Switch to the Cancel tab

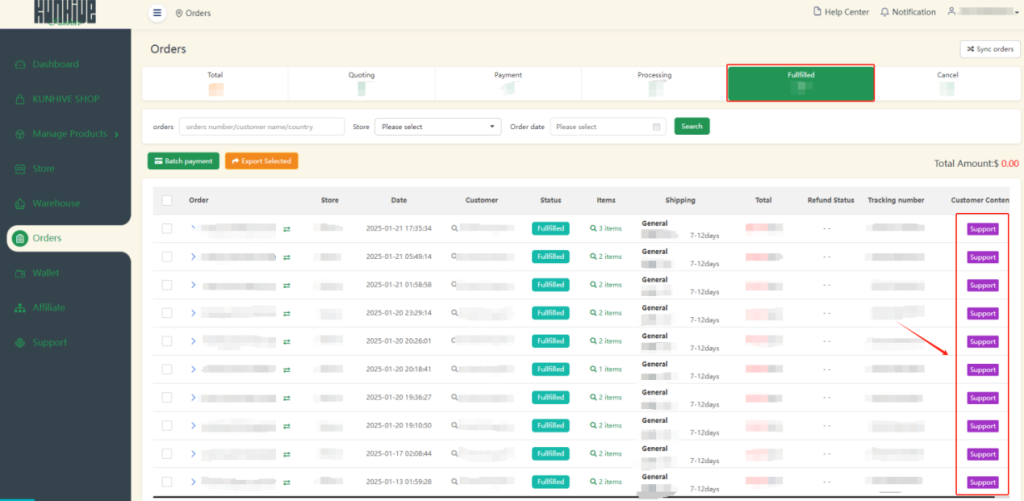point(947,84)
